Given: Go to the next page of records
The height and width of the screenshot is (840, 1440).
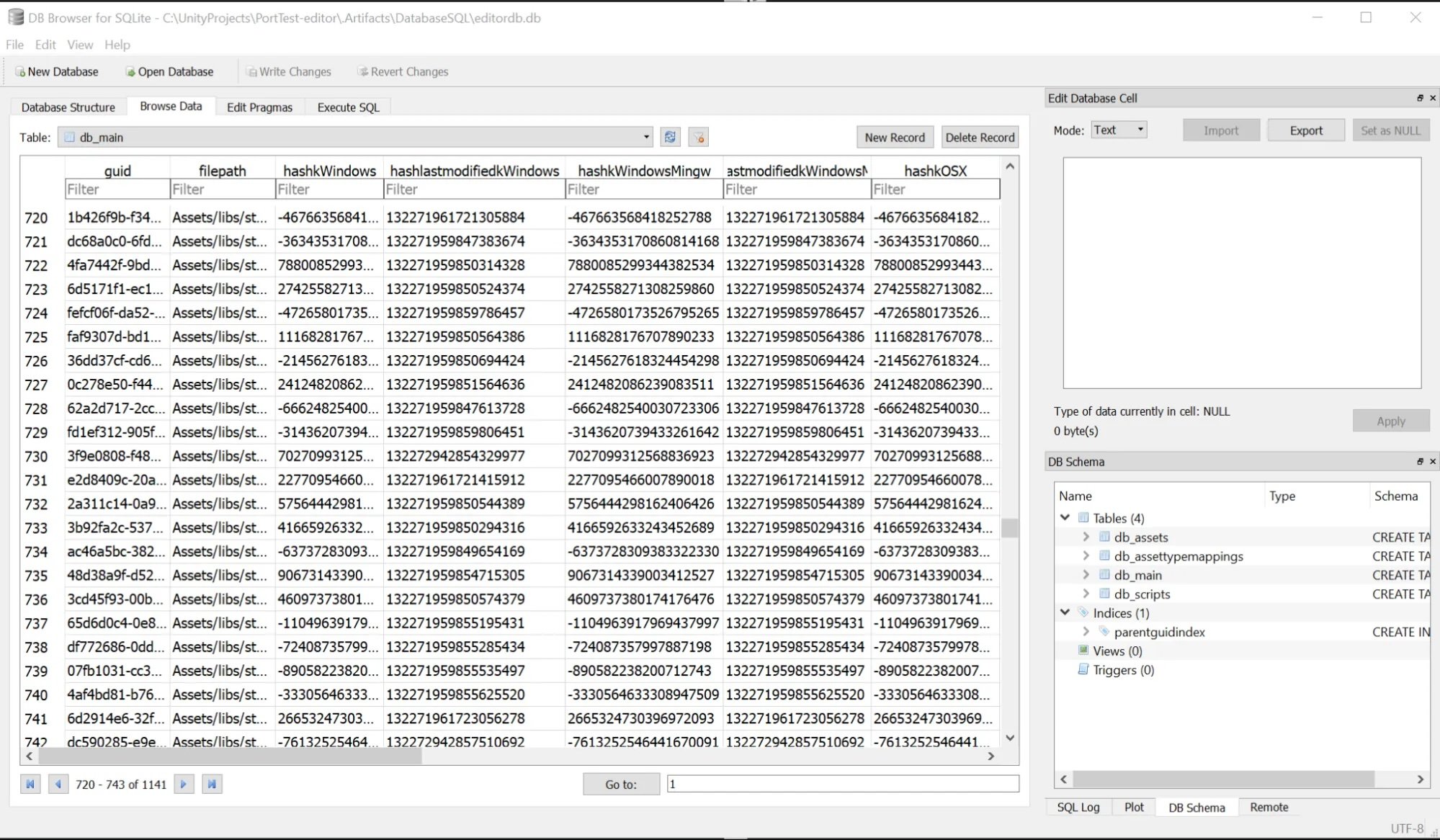Looking at the screenshot, I should point(184,784).
